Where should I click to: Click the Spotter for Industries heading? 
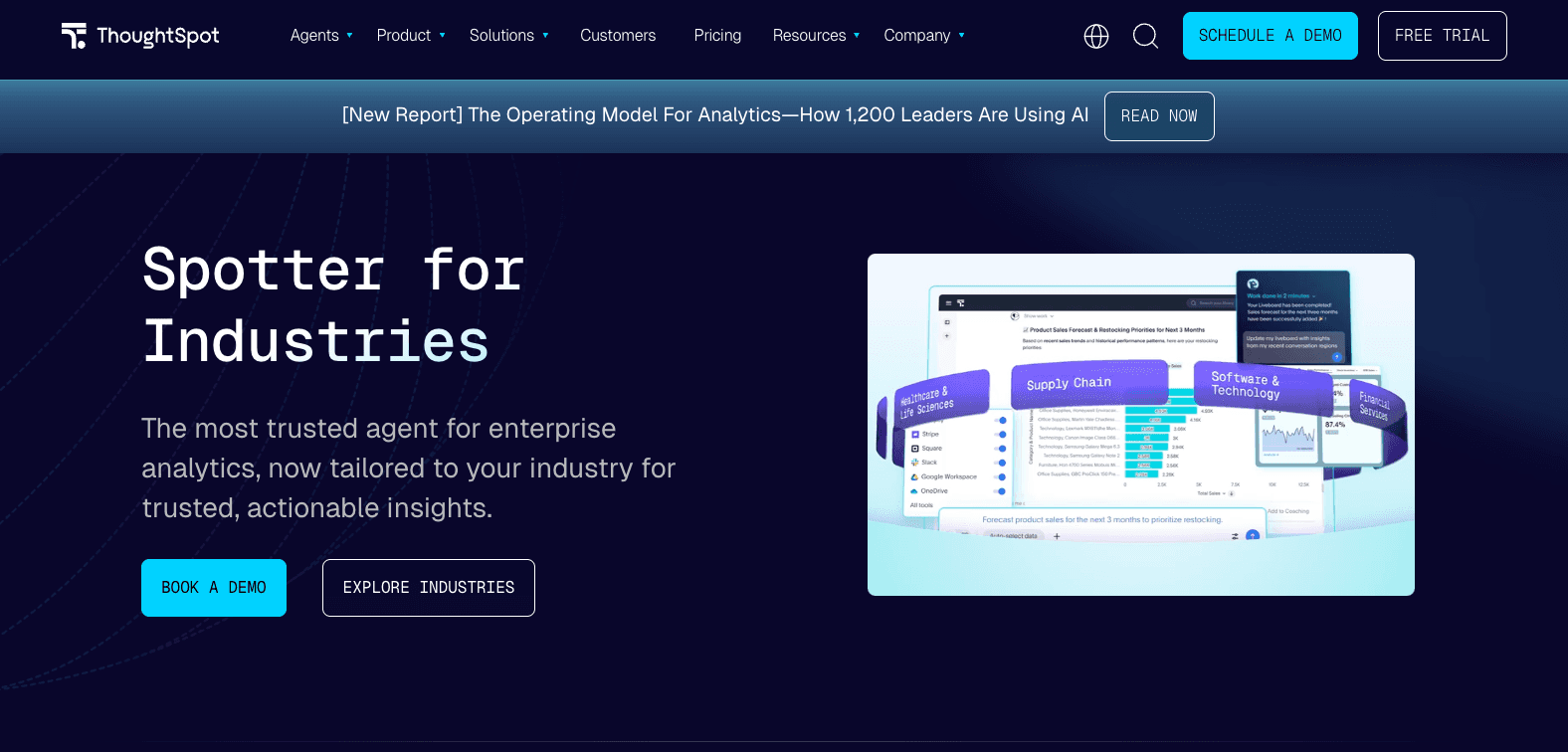click(x=333, y=305)
